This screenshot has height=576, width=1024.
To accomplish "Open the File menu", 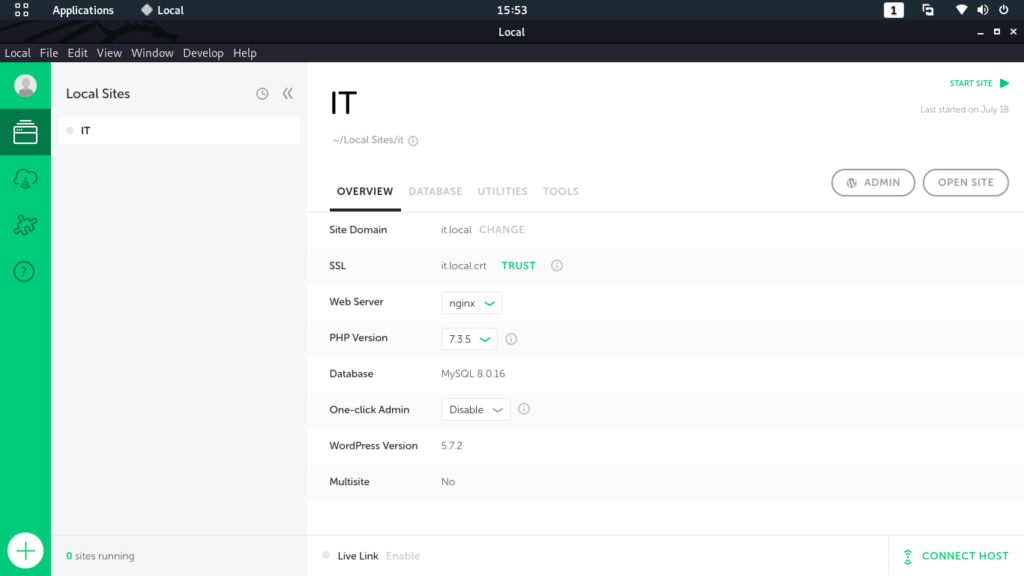I will tap(49, 53).
